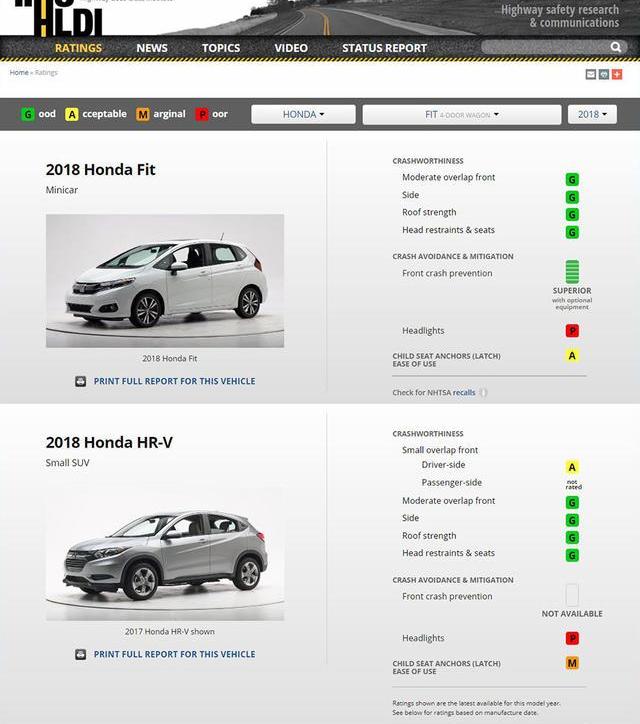
Task: Click HR-V Passenger-side not rated label
Action: tap(574, 484)
